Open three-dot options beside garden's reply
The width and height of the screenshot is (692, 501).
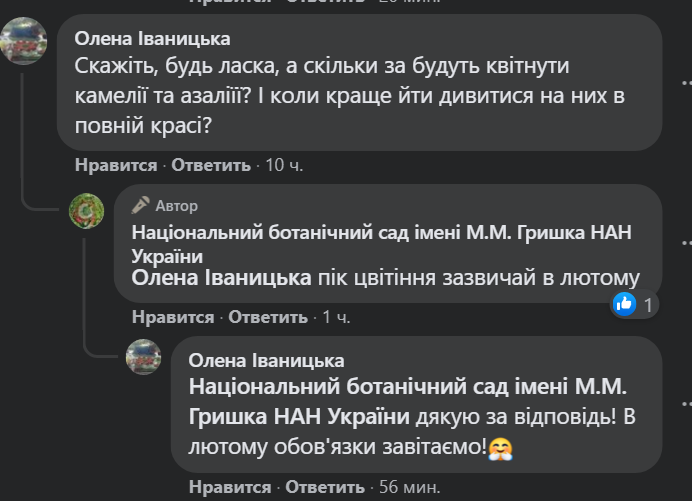pyautogui.click(x=685, y=242)
